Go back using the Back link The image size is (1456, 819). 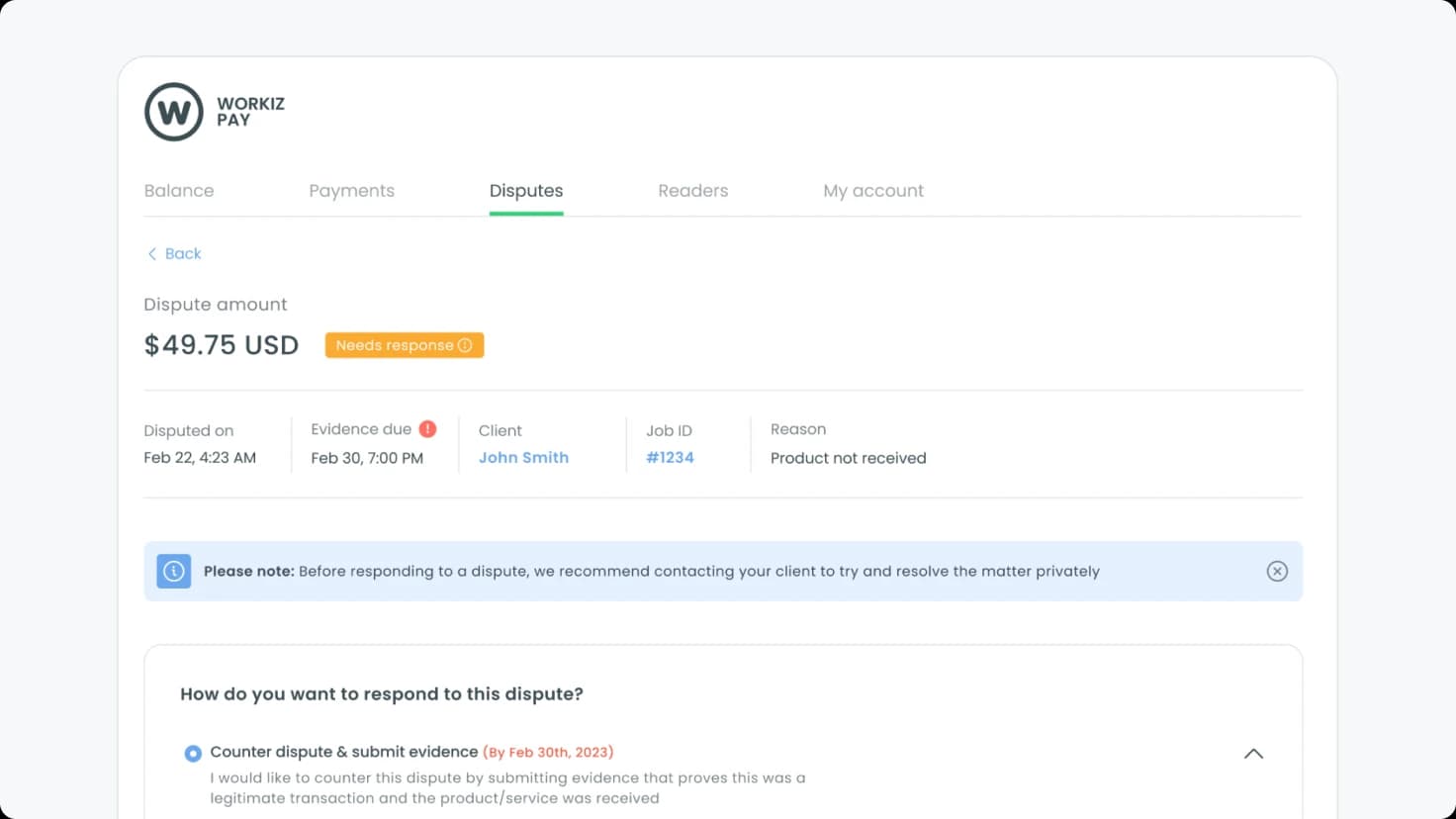pos(174,254)
